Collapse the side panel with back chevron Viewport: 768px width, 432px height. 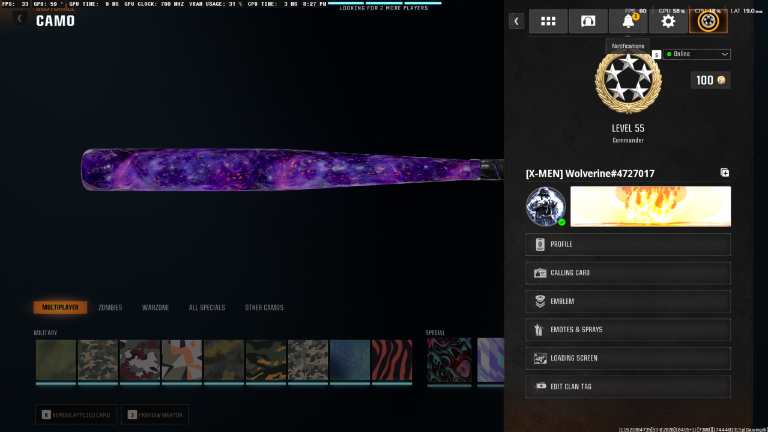pyautogui.click(x=516, y=21)
